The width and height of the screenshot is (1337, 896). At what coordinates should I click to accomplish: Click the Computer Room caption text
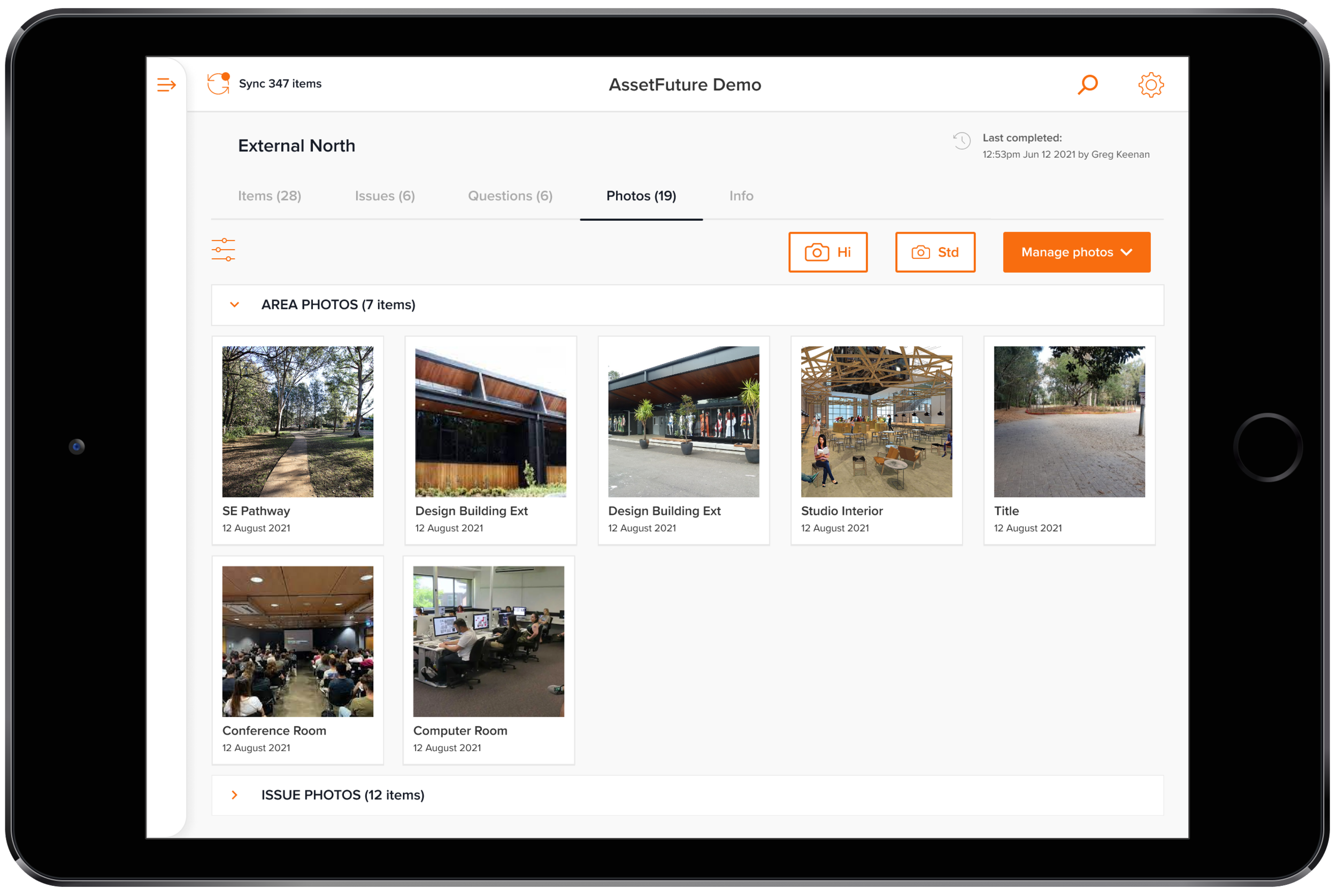[459, 730]
